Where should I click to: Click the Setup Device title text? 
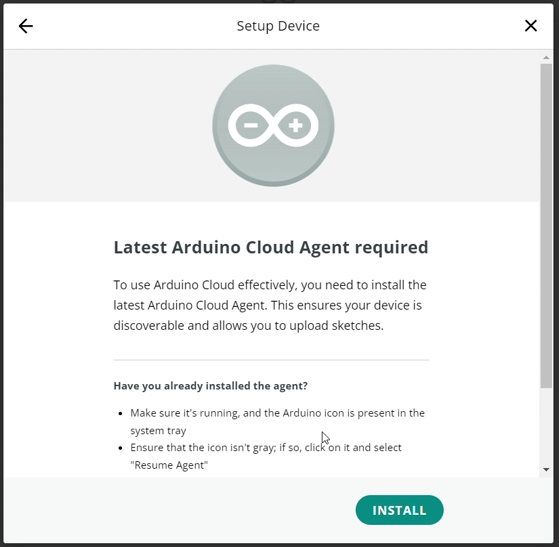[278, 26]
